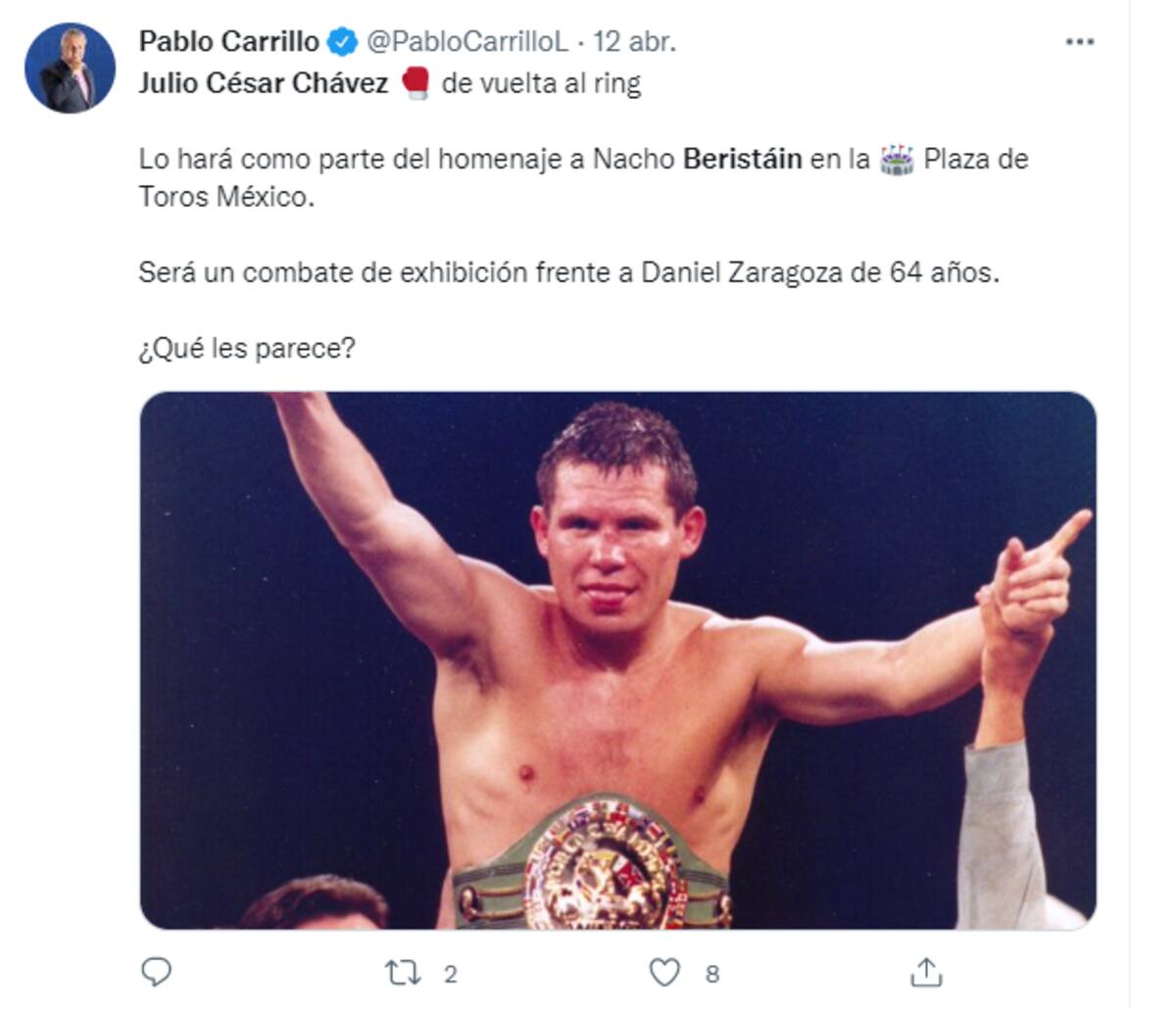Like the tweet with the heart icon

[x=664, y=973]
